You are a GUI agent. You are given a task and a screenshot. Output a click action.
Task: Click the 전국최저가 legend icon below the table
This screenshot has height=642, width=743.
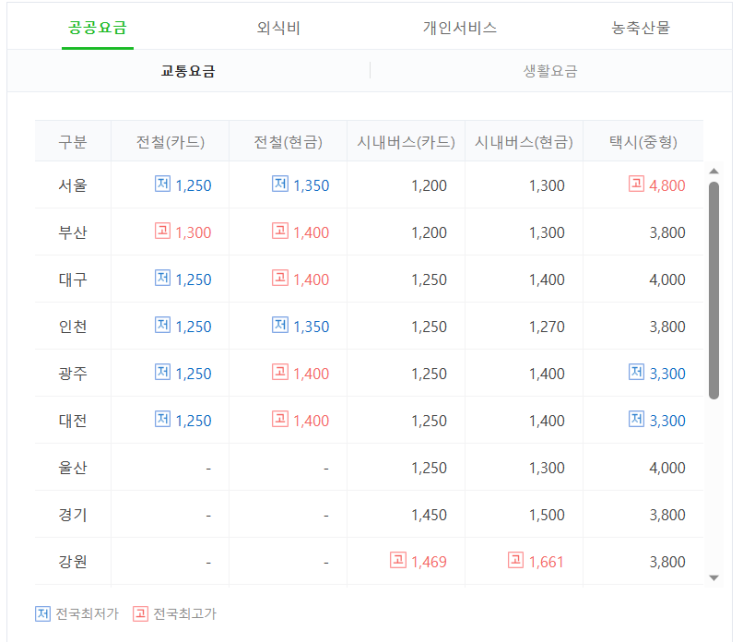pyautogui.click(x=43, y=613)
